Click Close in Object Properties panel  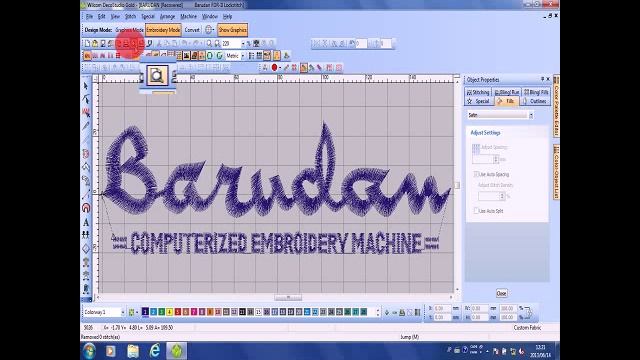[502, 293]
